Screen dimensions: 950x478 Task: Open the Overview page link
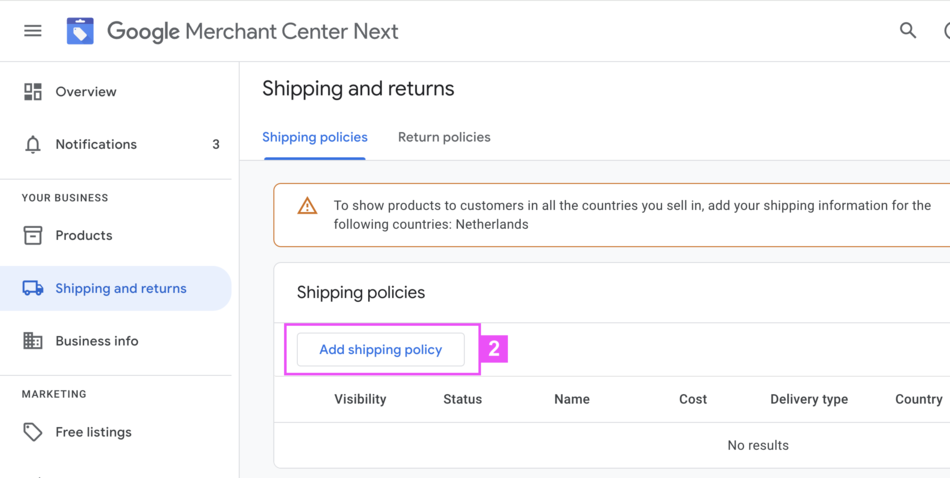point(86,92)
